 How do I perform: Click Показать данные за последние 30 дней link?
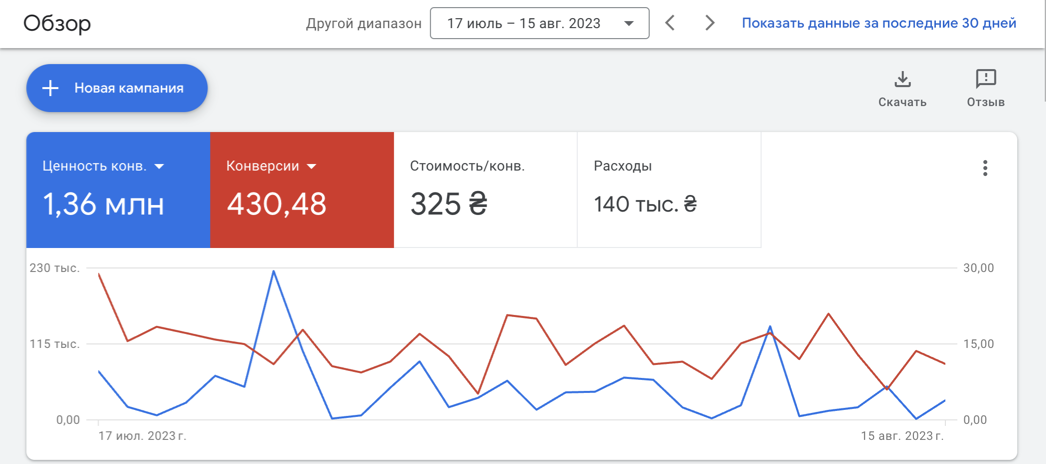click(x=879, y=23)
